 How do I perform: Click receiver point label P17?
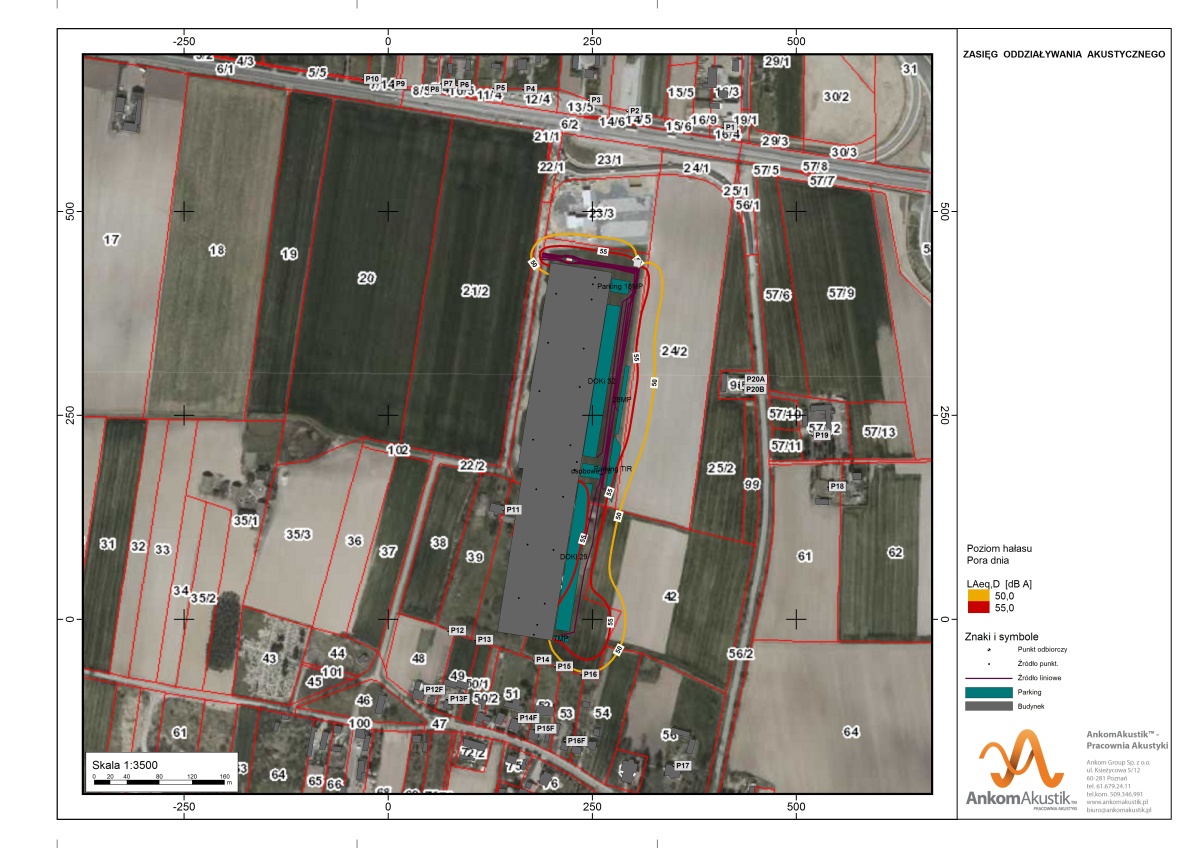(x=683, y=765)
